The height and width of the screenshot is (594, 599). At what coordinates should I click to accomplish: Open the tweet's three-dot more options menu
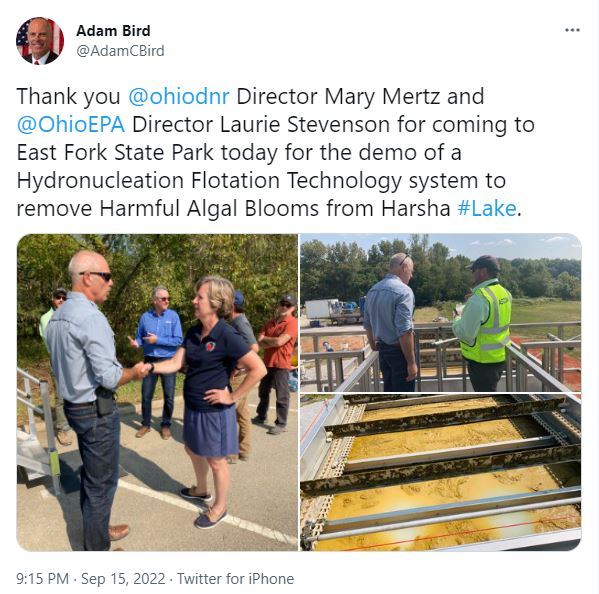[x=572, y=30]
